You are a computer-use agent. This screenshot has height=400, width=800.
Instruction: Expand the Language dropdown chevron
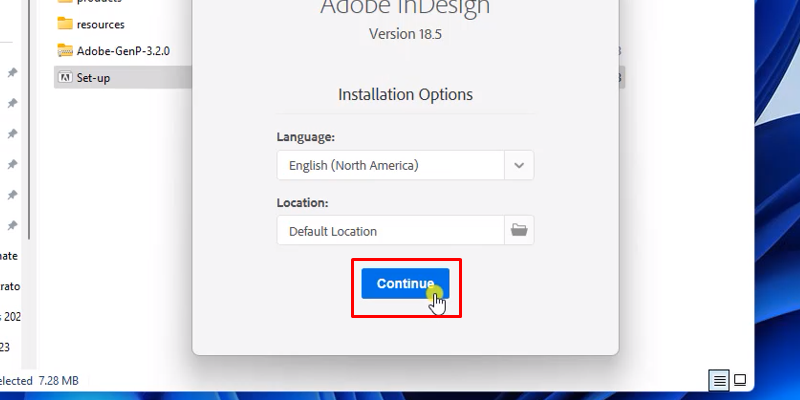tap(519, 165)
